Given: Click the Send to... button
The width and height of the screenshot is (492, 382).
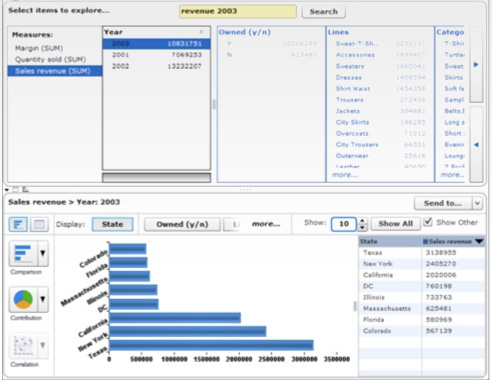Looking at the screenshot, I should click(443, 203).
